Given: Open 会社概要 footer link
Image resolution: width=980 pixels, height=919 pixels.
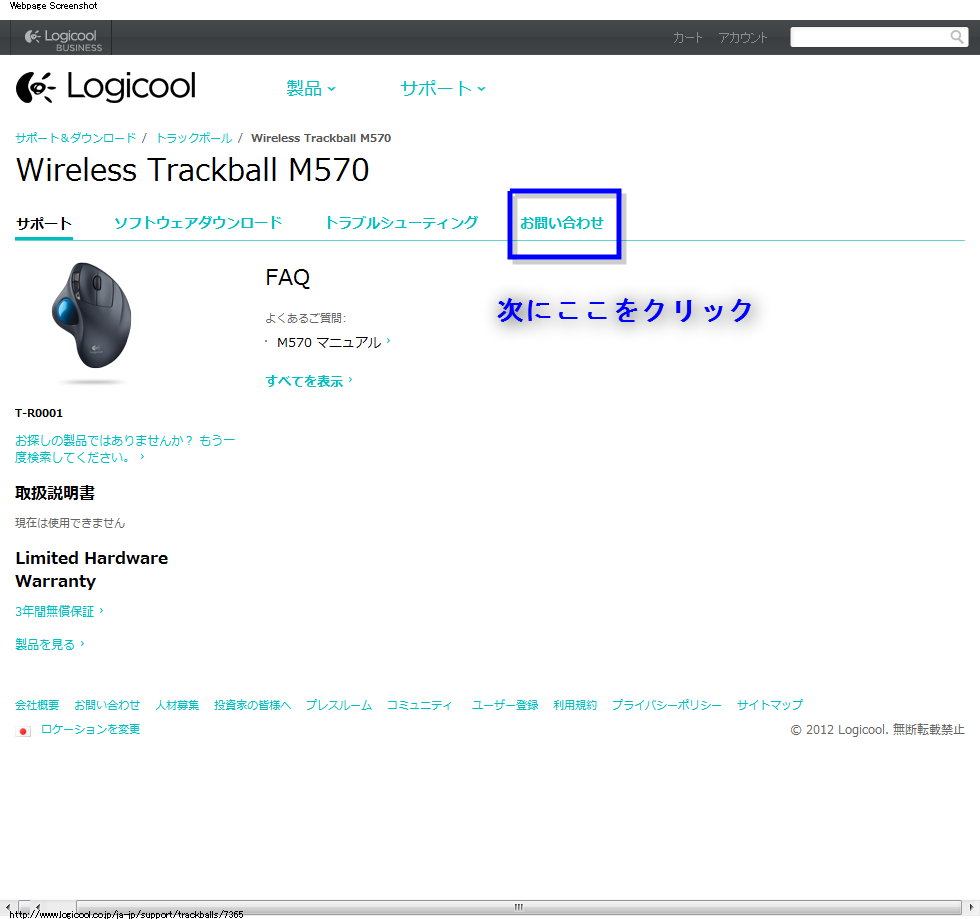Looking at the screenshot, I should (37, 705).
